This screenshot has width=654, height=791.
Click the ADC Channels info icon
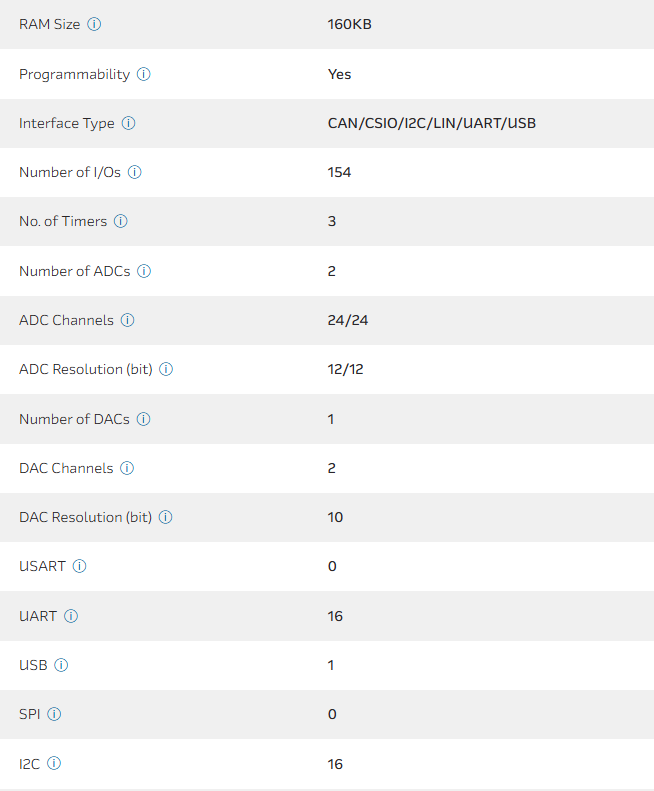click(128, 320)
